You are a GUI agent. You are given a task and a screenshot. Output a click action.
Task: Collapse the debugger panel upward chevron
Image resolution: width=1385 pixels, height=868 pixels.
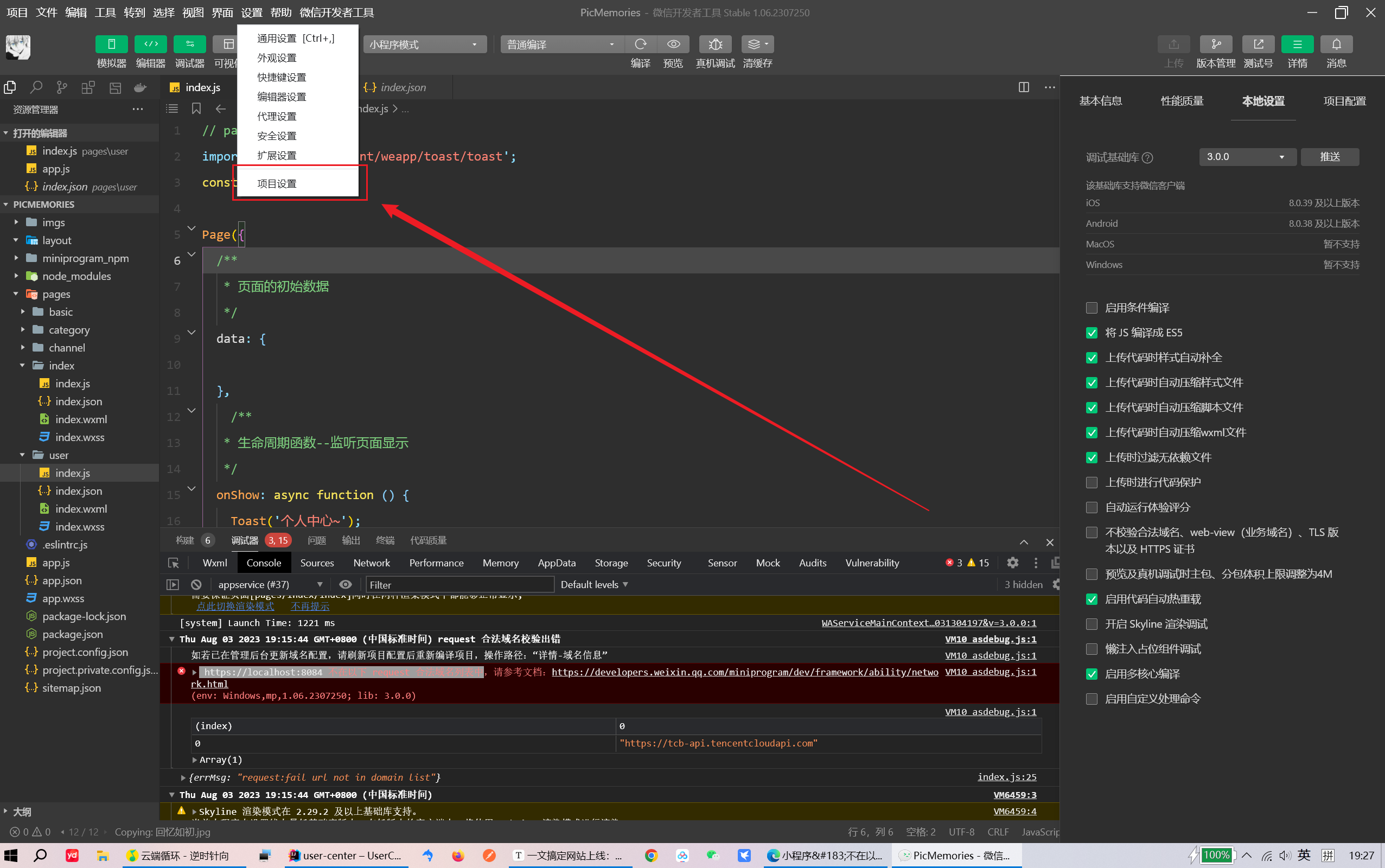pyautogui.click(x=1023, y=542)
